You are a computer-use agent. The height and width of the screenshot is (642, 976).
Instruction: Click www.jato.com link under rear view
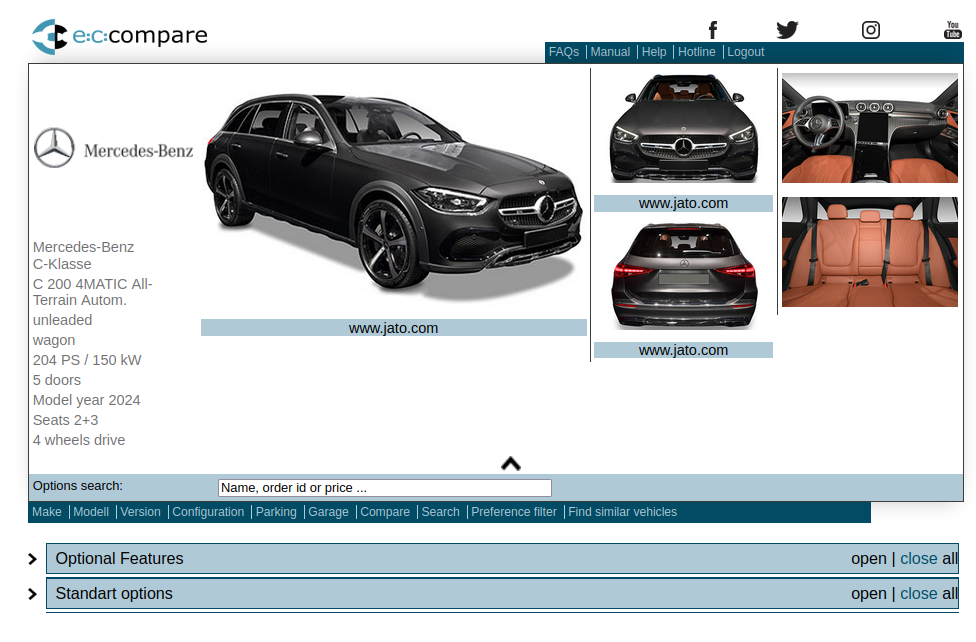683,351
